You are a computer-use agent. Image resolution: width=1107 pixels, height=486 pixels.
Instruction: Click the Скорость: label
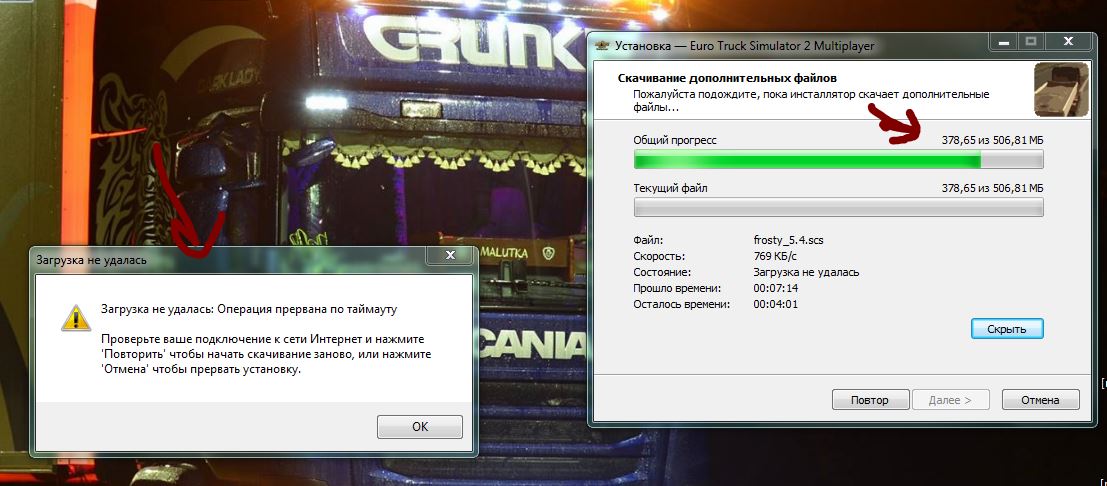click(x=659, y=256)
